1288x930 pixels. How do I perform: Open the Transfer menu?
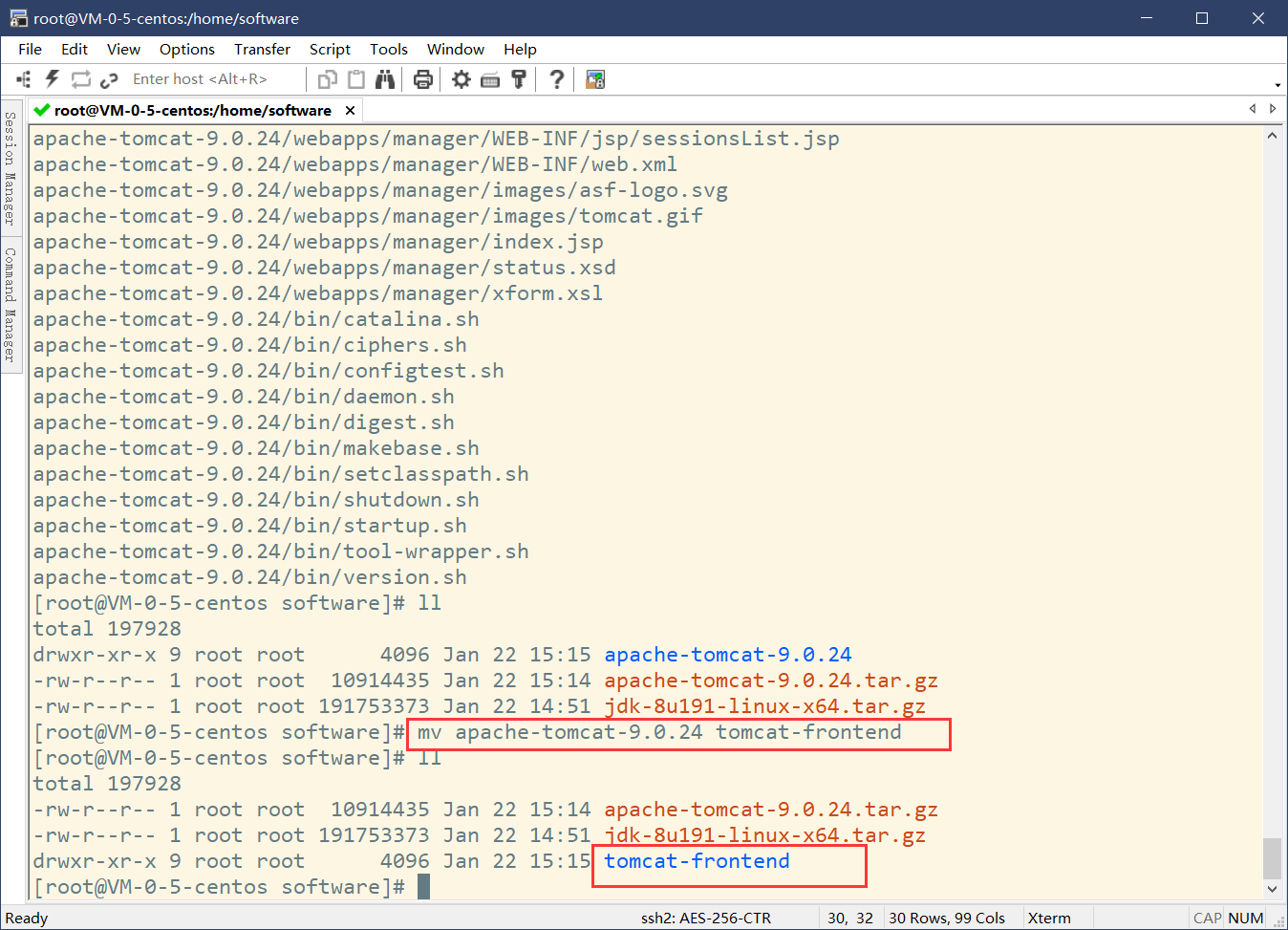coord(262,49)
